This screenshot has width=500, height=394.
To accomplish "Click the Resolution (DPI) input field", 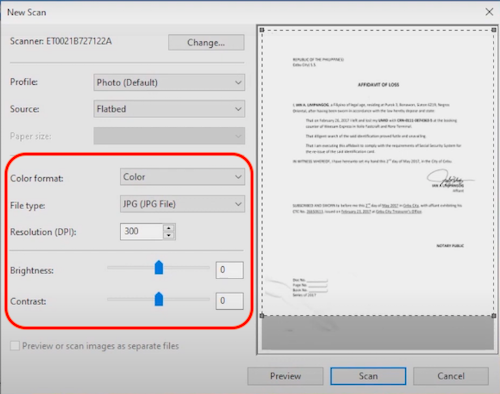I will (x=142, y=231).
